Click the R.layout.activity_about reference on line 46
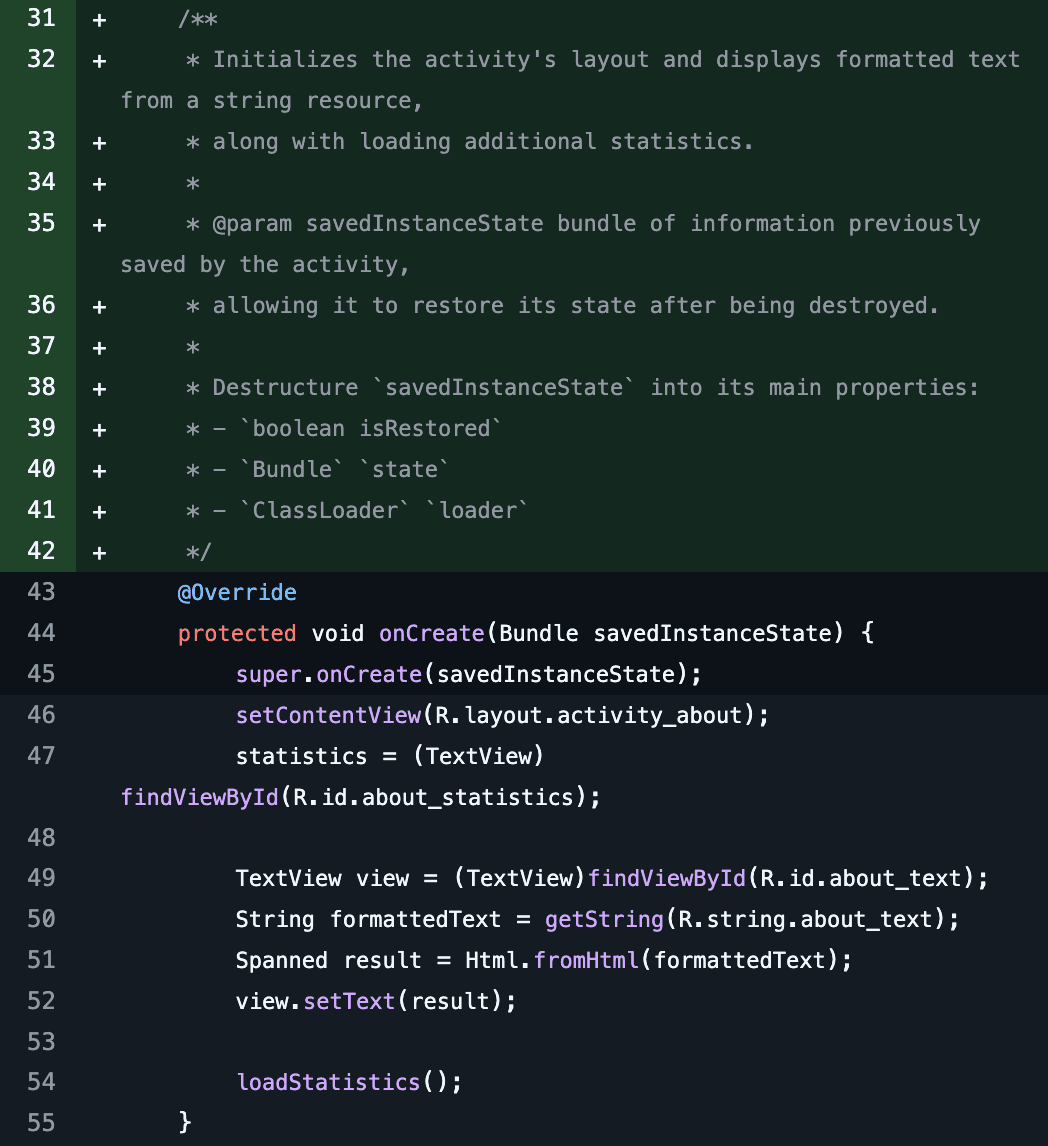Image resolution: width=1048 pixels, height=1146 pixels. (x=585, y=715)
